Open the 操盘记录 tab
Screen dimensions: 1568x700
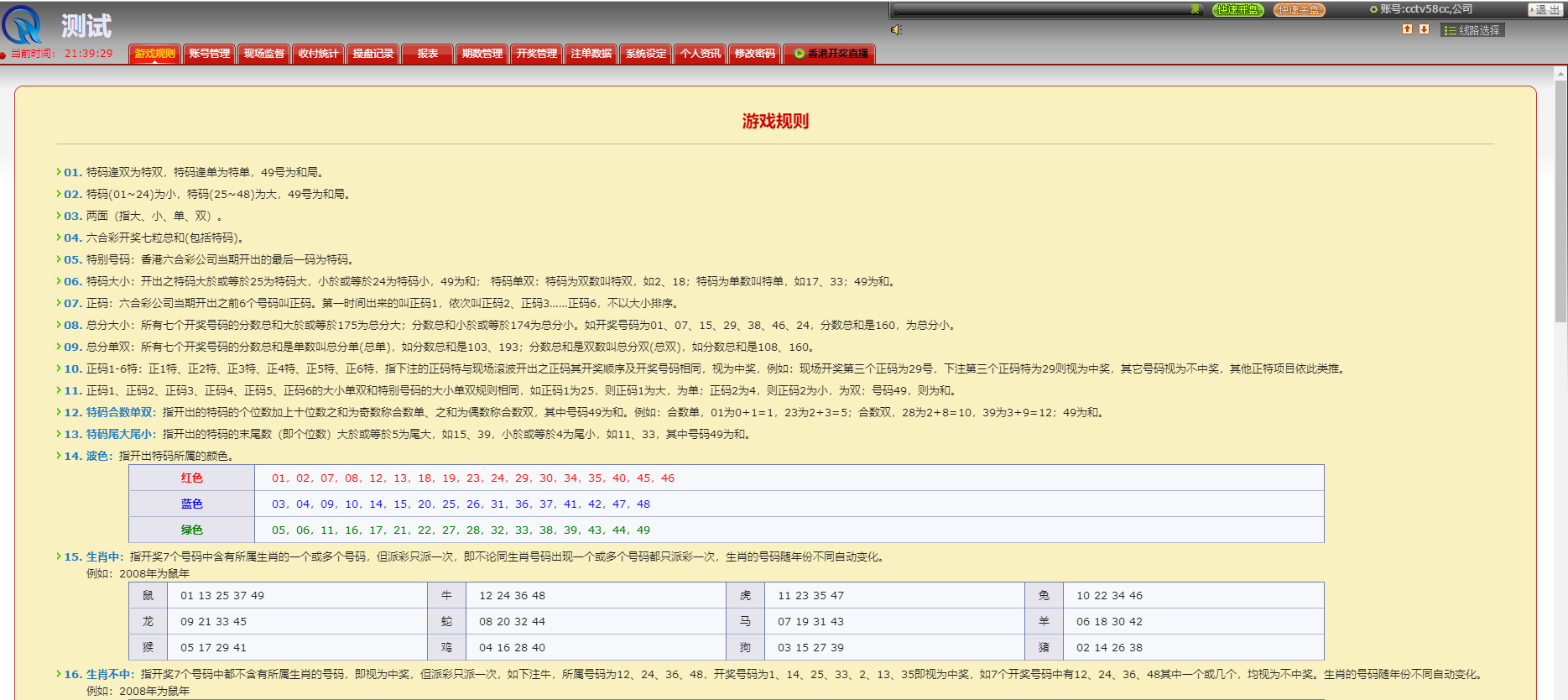click(x=373, y=54)
